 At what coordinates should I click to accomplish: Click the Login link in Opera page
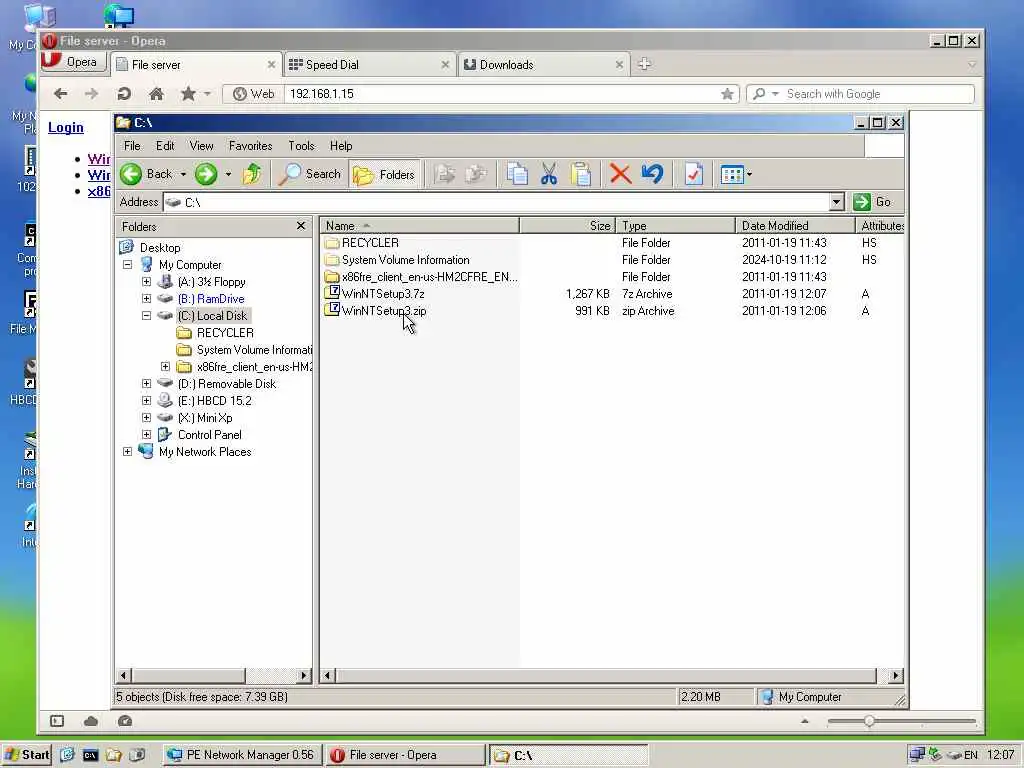(65, 127)
